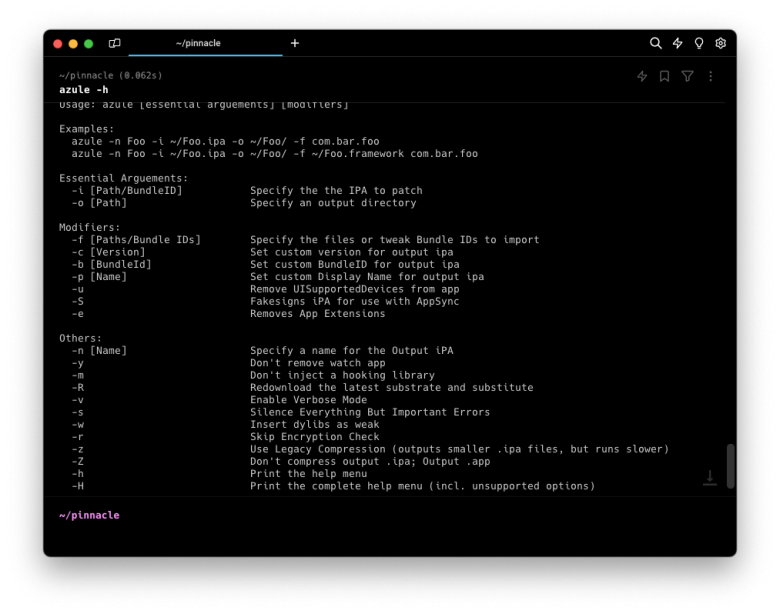Click the '~/pinnacle (0.062s)' block header
The width and height of the screenshot is (780, 614).
point(110,76)
